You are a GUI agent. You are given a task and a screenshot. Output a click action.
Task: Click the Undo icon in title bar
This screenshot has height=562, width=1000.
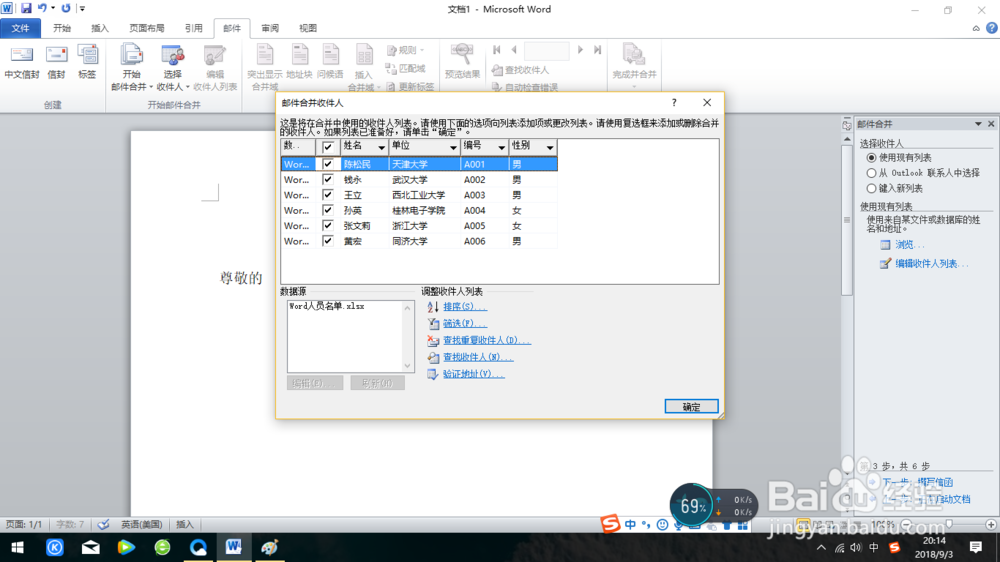pyautogui.click(x=42, y=8)
